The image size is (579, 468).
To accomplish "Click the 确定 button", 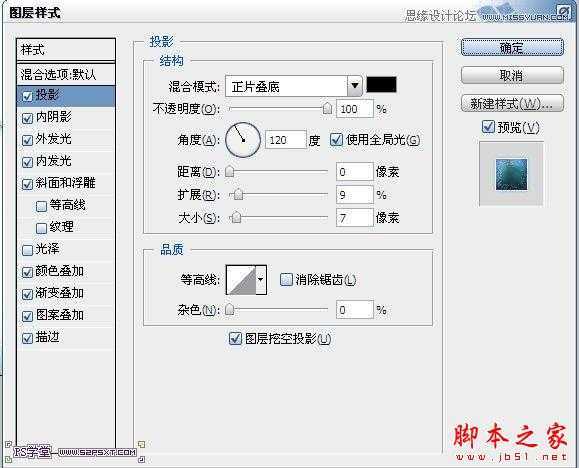I will [512, 47].
